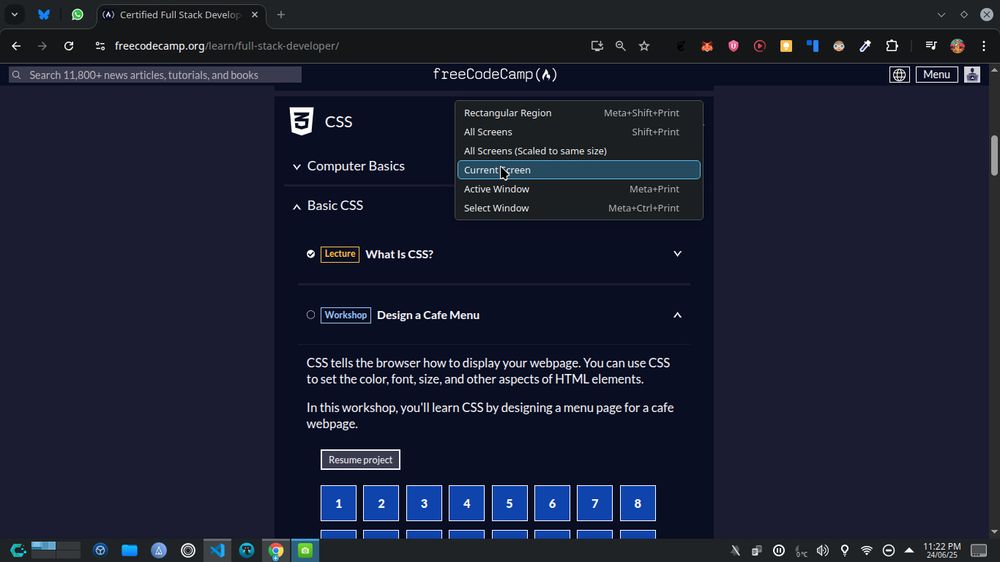Click the Resume project button
The height and width of the screenshot is (562, 1000).
click(x=360, y=460)
